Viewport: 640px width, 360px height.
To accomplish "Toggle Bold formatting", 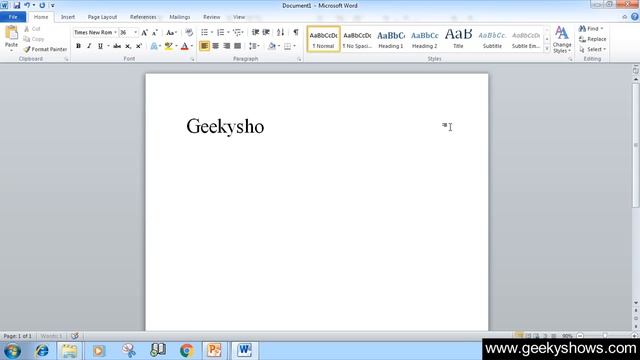I will (x=78, y=46).
